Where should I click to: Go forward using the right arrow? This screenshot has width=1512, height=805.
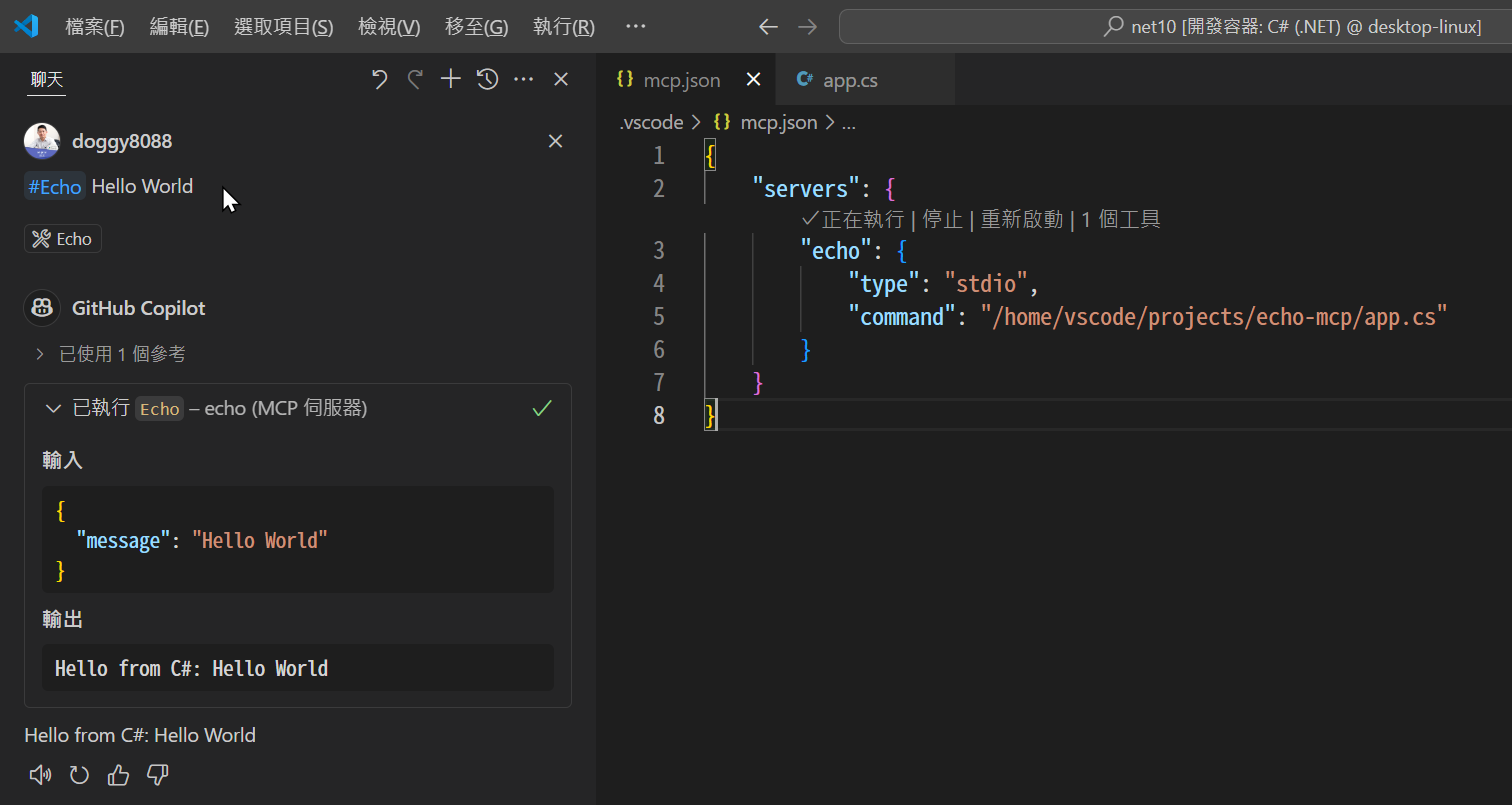[807, 27]
